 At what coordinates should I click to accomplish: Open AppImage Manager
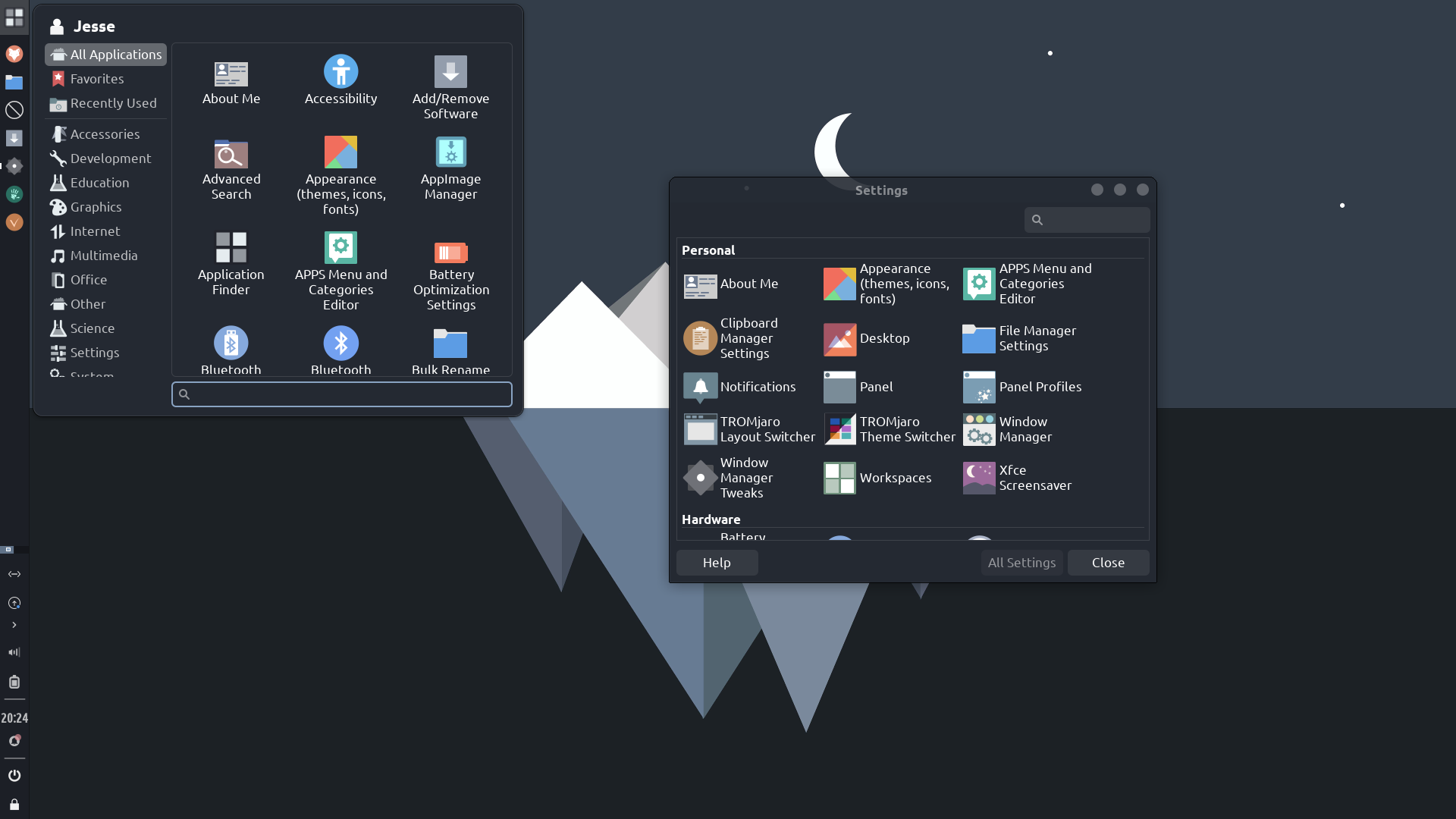[x=450, y=169]
